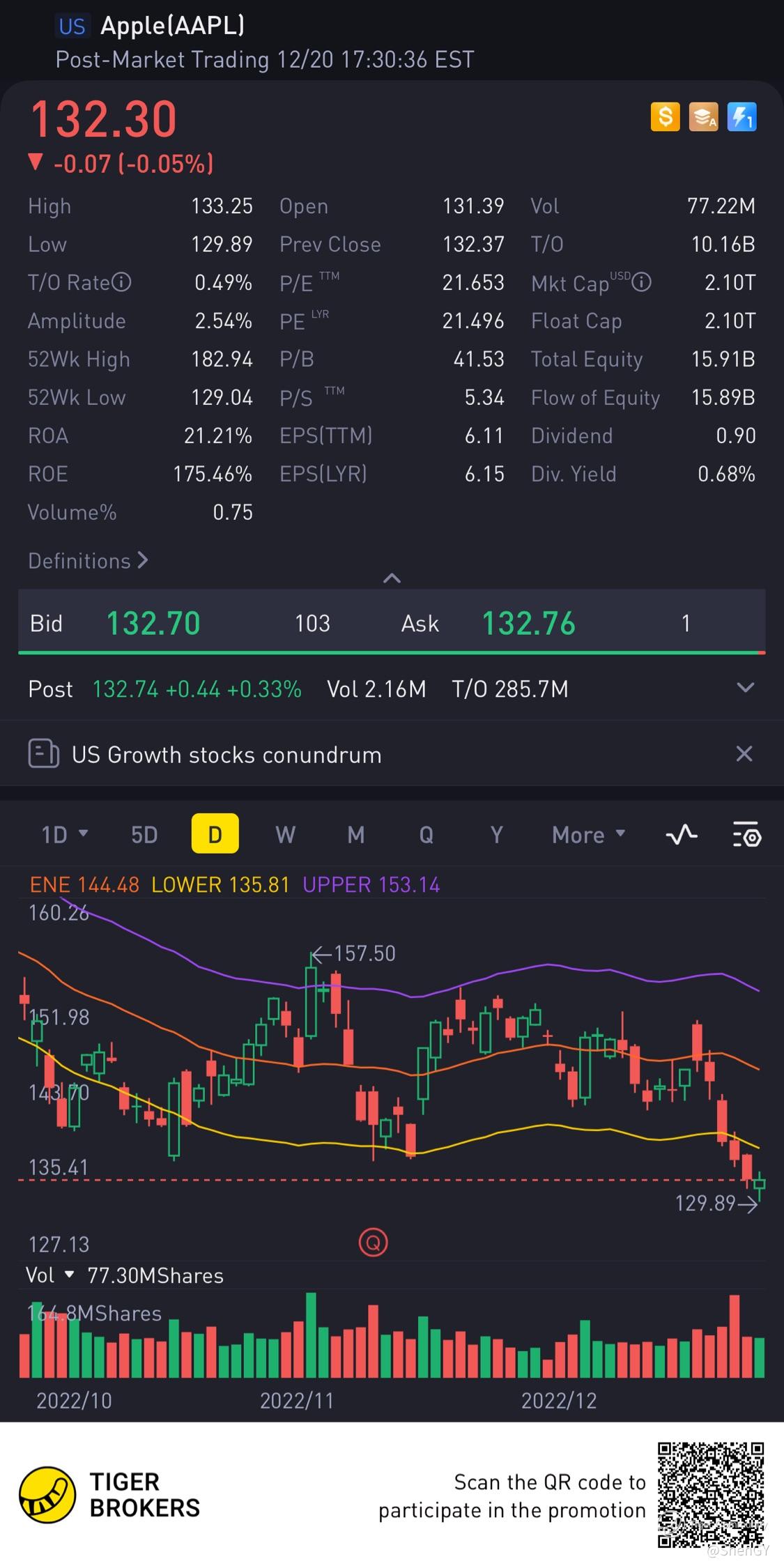Open the chart indicator waveform icon
The image size is (784, 1568).
click(682, 834)
